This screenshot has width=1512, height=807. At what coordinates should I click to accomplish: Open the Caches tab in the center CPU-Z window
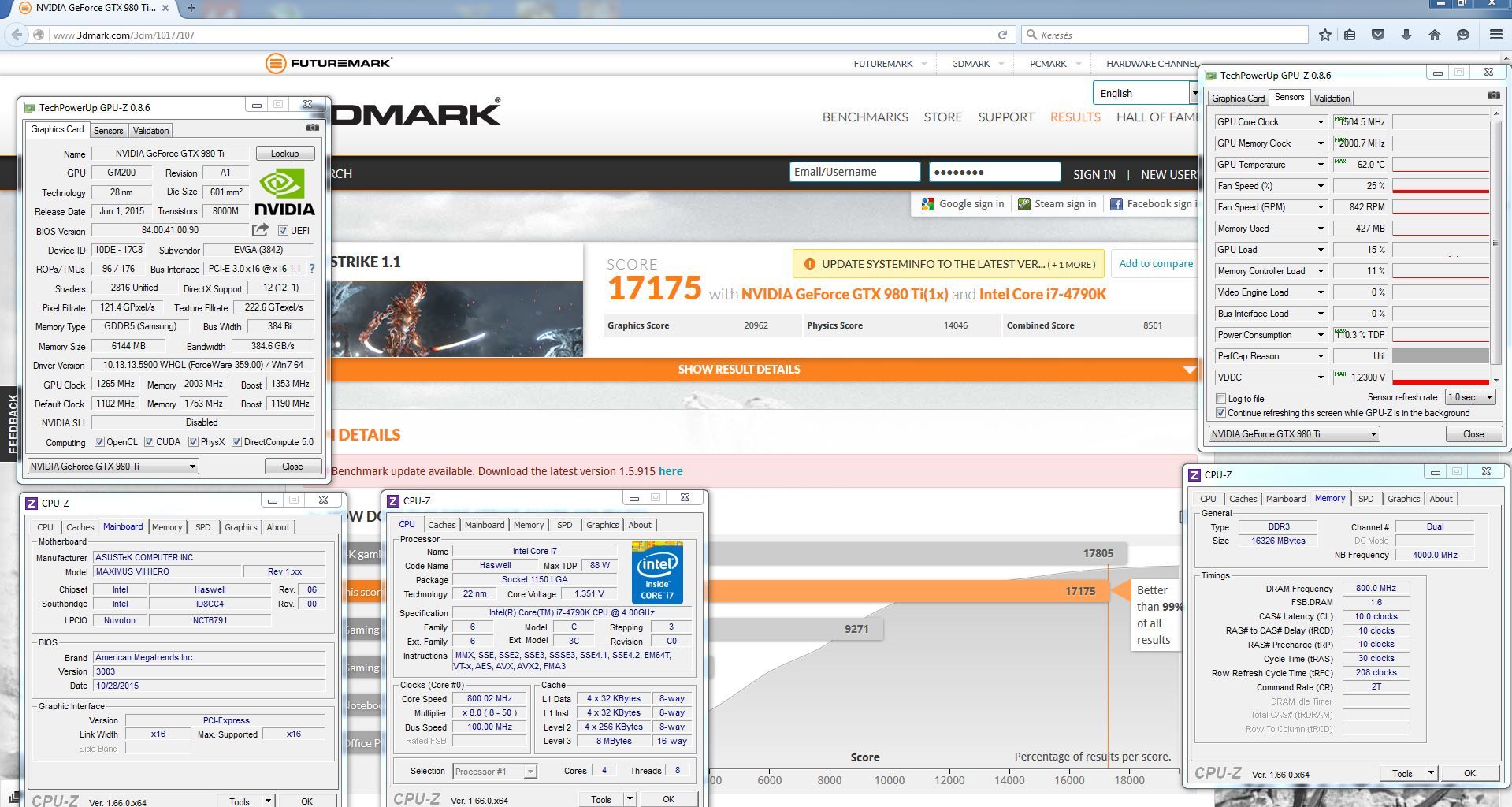[442, 525]
